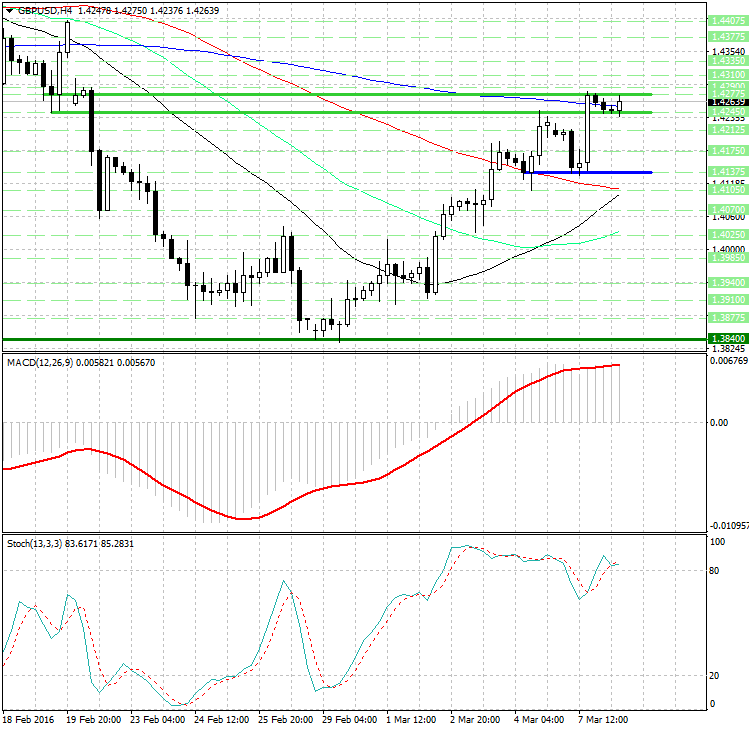Click the 1.43775 price level label
This screenshot has height=731, width=749.
click(728, 36)
